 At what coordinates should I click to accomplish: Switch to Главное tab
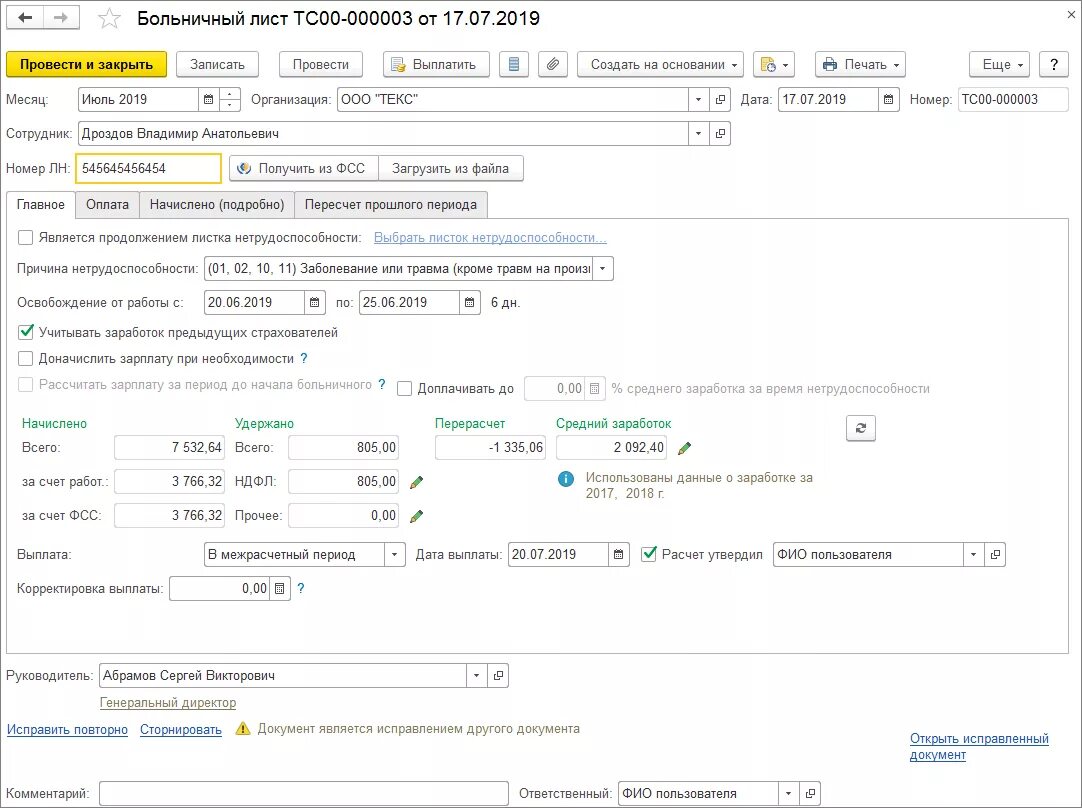[x=41, y=204]
